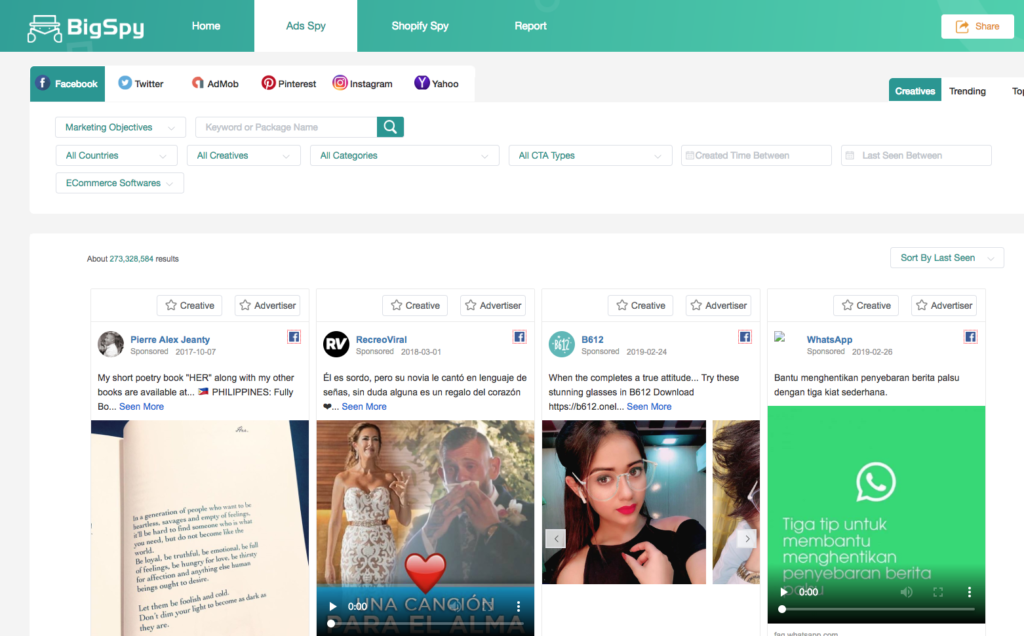Open B612 glasses selfie image
The height and width of the screenshot is (636, 1024).
point(624,502)
